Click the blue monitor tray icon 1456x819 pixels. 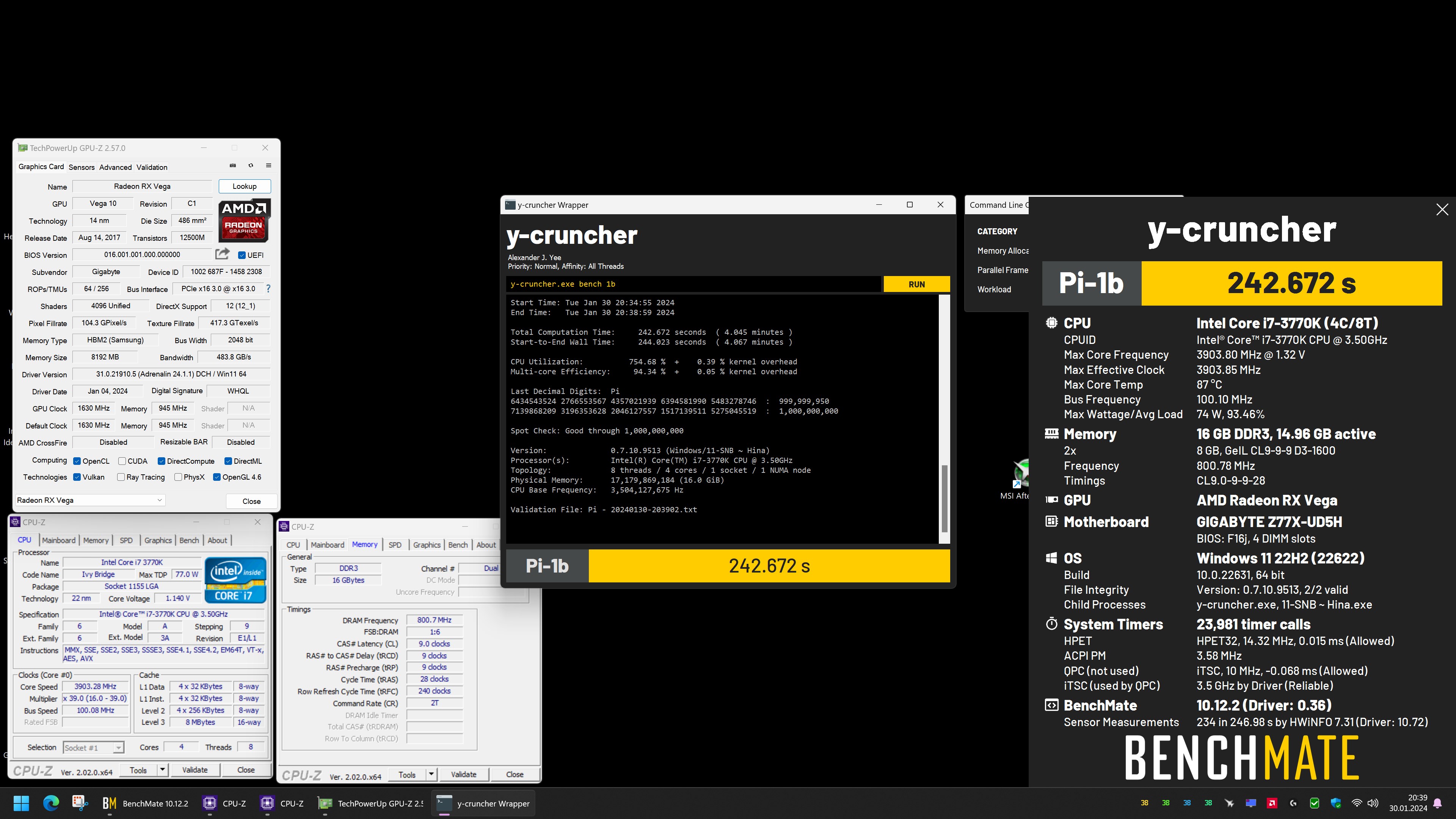pyautogui.click(x=1251, y=803)
